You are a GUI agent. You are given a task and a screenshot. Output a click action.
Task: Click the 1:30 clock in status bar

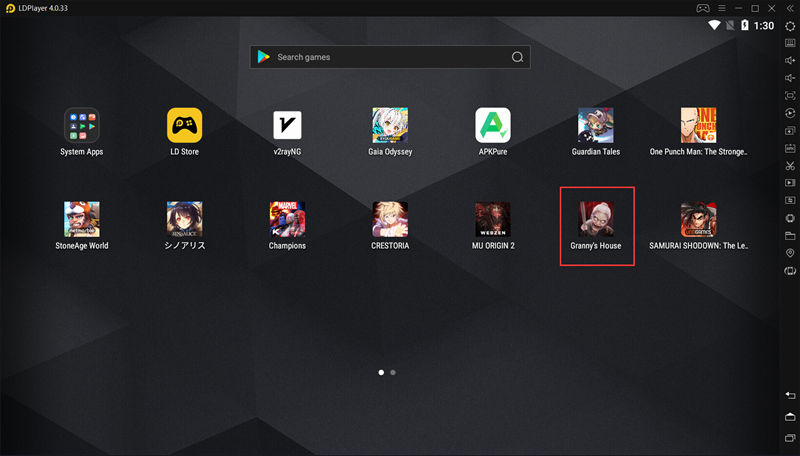pos(764,26)
